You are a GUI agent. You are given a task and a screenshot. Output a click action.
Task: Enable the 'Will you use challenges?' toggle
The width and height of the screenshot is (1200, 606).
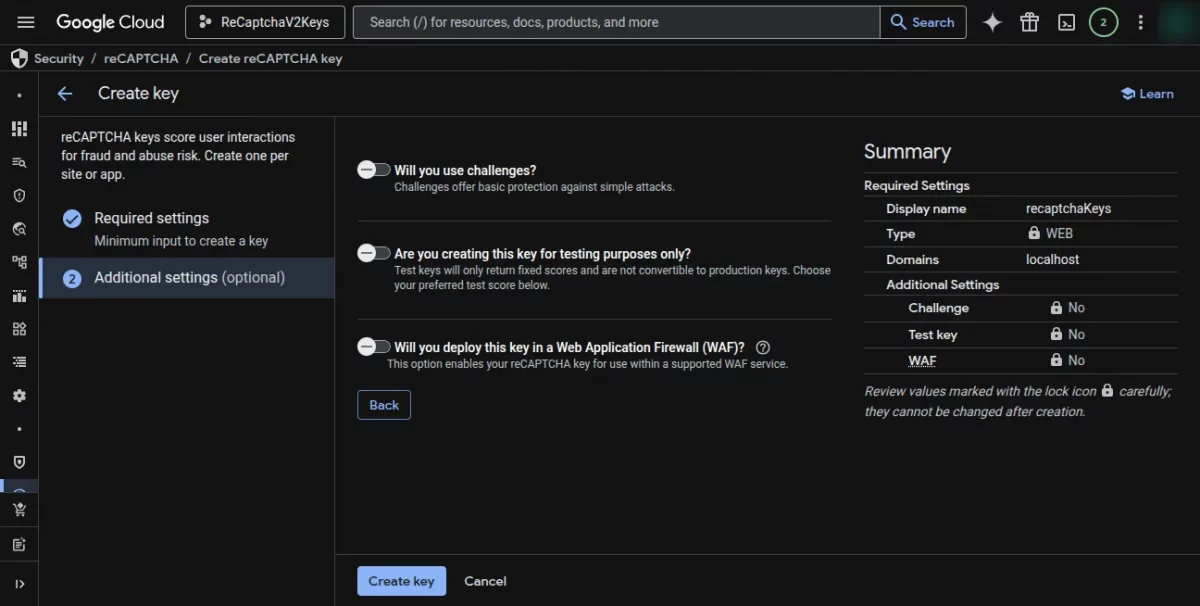[374, 170]
